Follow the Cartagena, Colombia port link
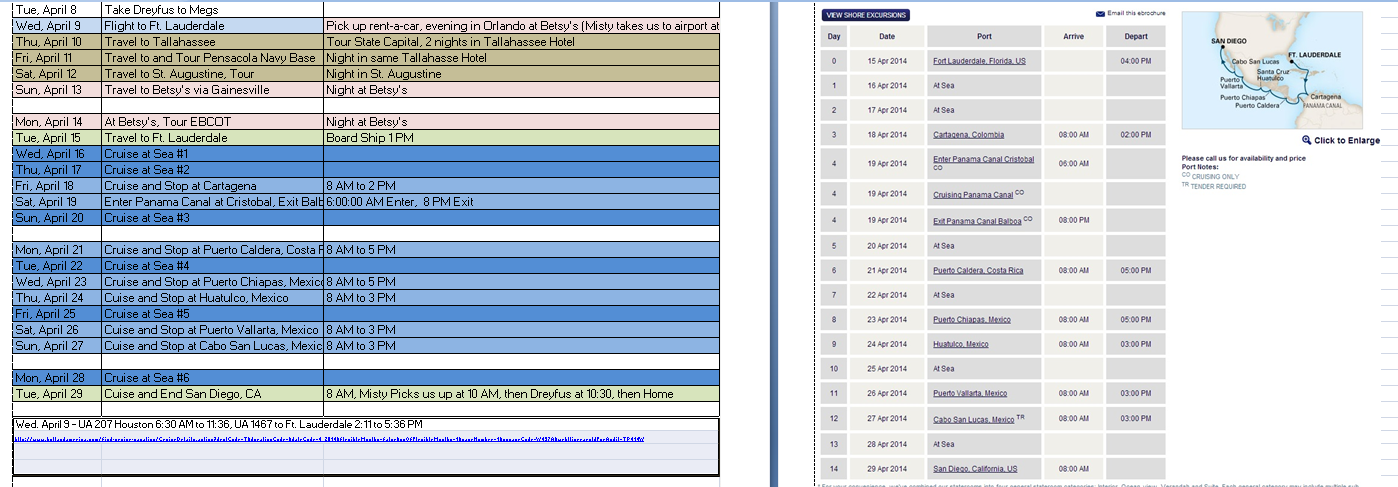Viewport: 1398px width, 487px height. (968, 134)
